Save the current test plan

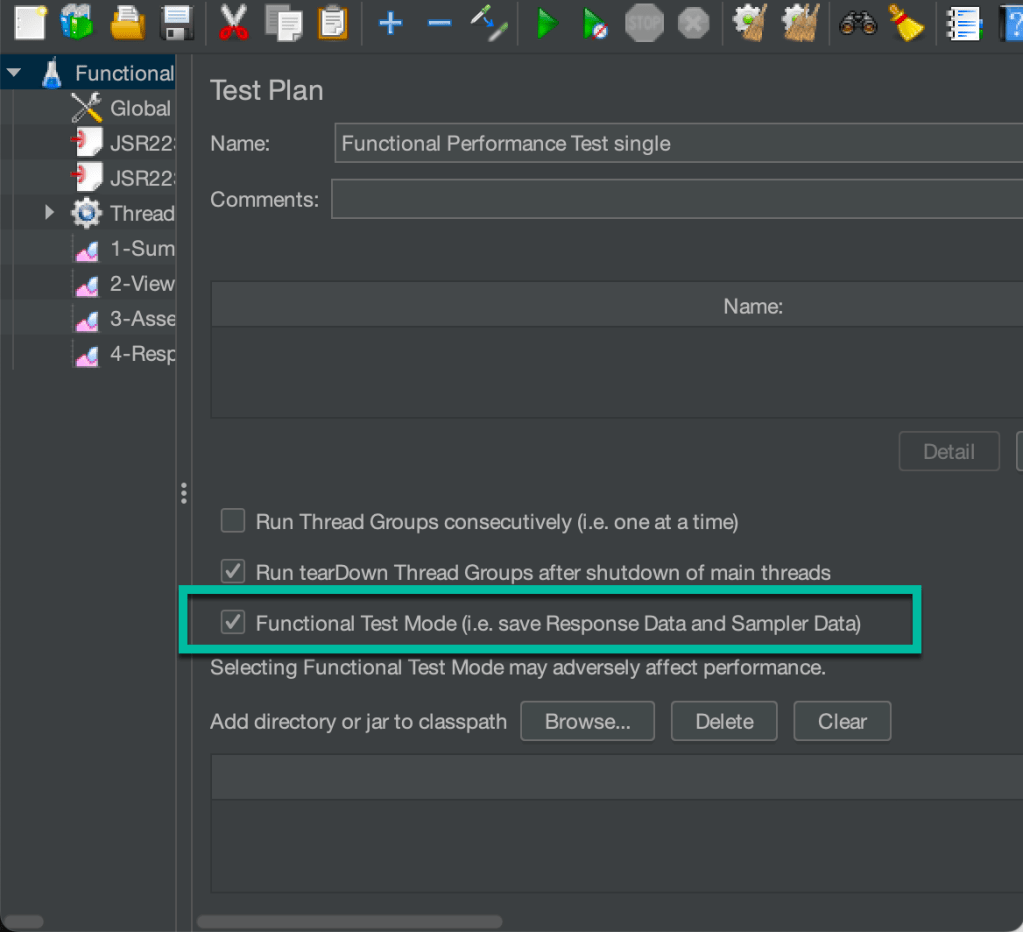coord(178,23)
